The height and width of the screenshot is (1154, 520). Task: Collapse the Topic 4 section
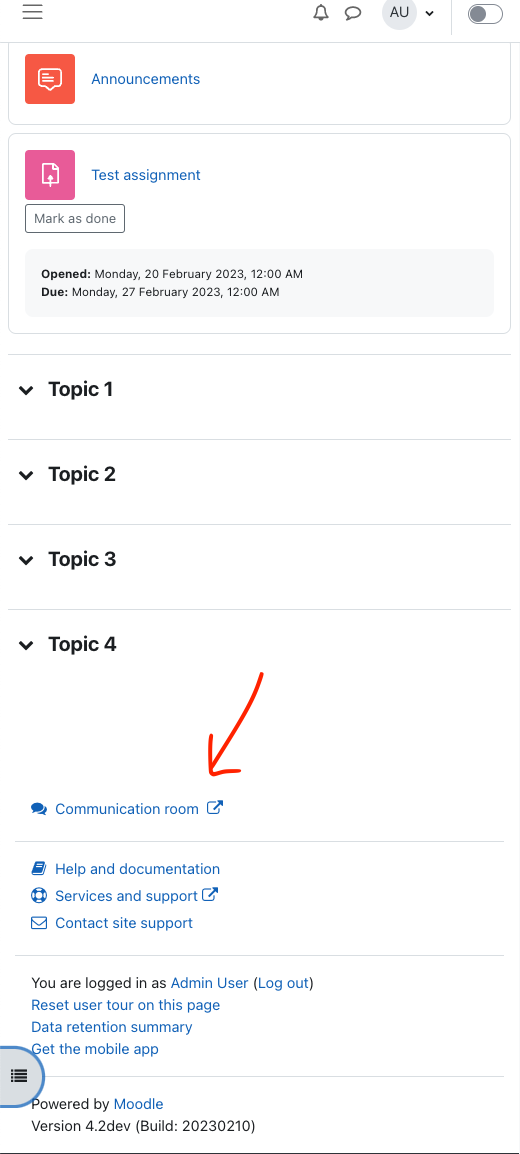[26, 645]
